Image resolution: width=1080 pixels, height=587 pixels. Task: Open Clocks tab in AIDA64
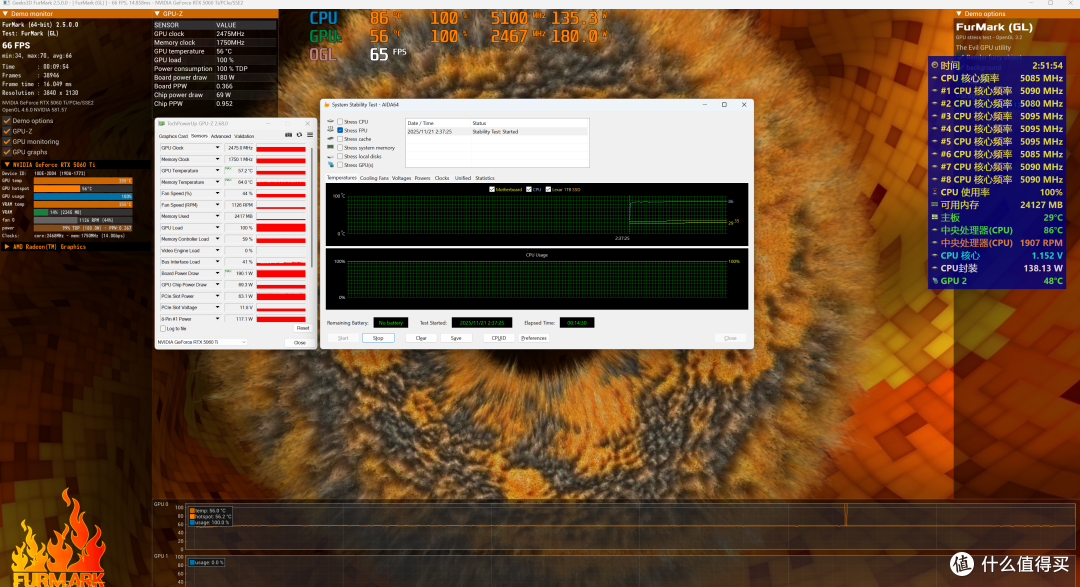coord(442,178)
